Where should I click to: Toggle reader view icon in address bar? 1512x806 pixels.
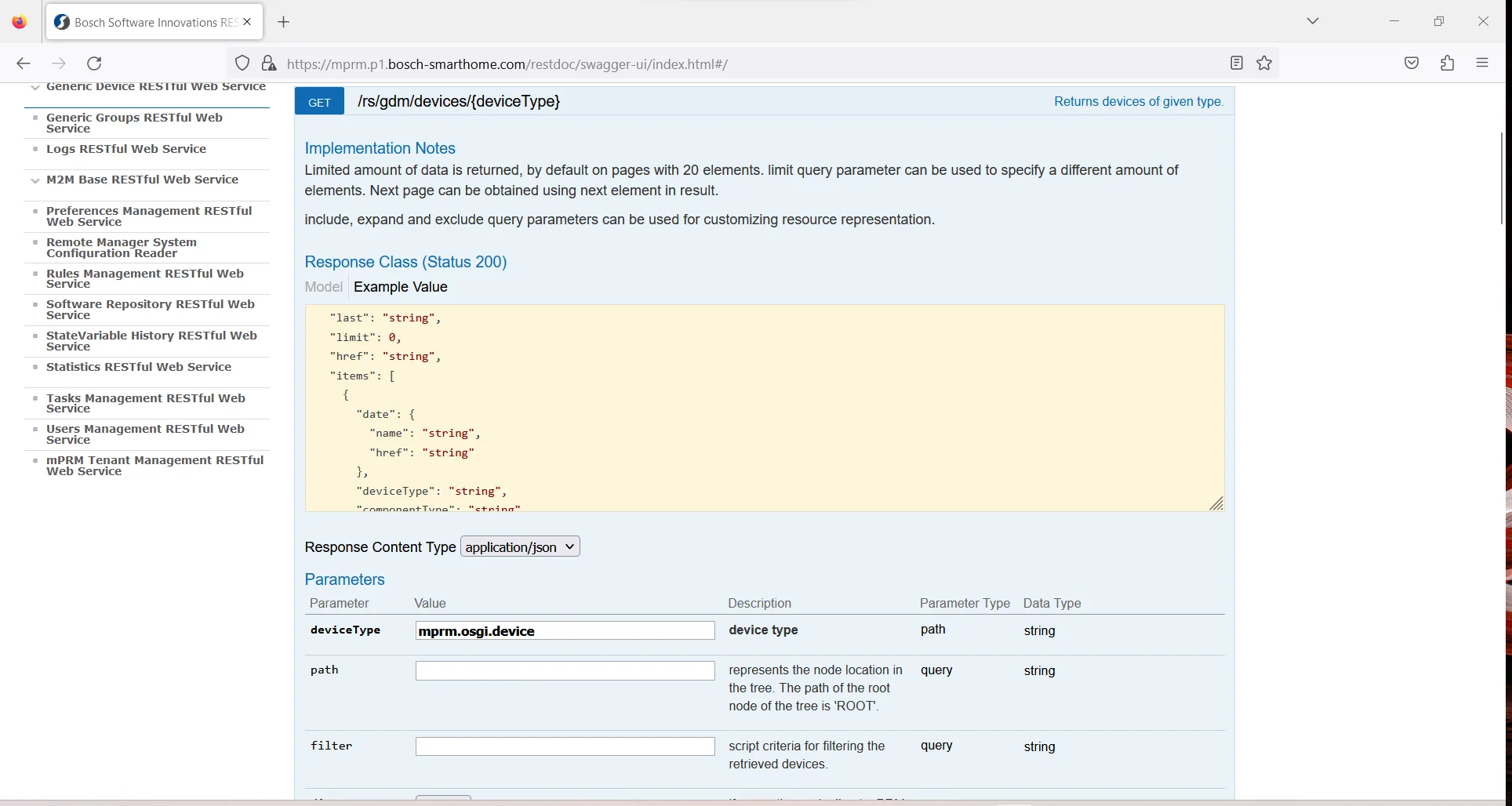point(1236,64)
